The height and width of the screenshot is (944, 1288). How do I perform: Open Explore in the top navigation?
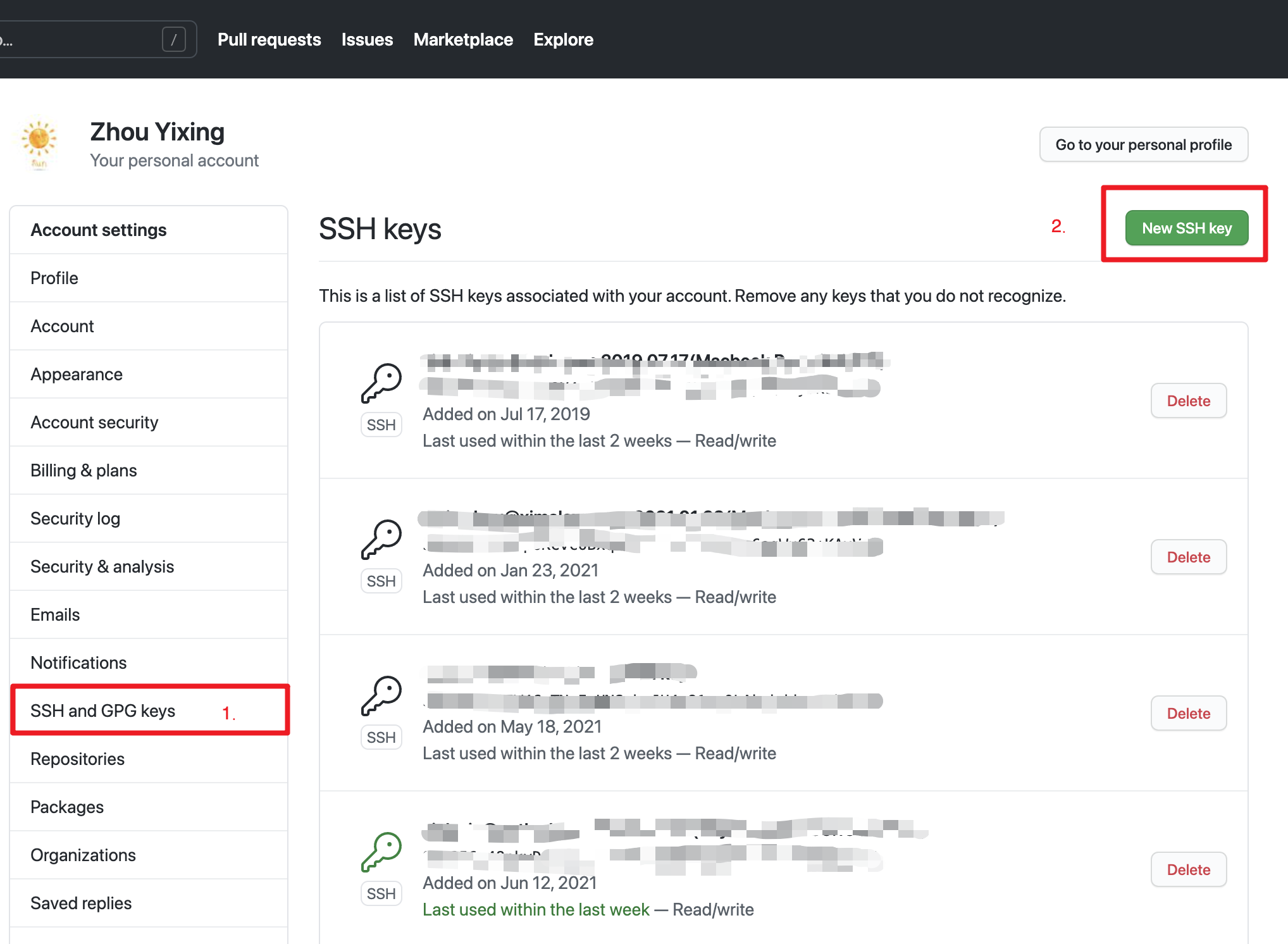[564, 39]
